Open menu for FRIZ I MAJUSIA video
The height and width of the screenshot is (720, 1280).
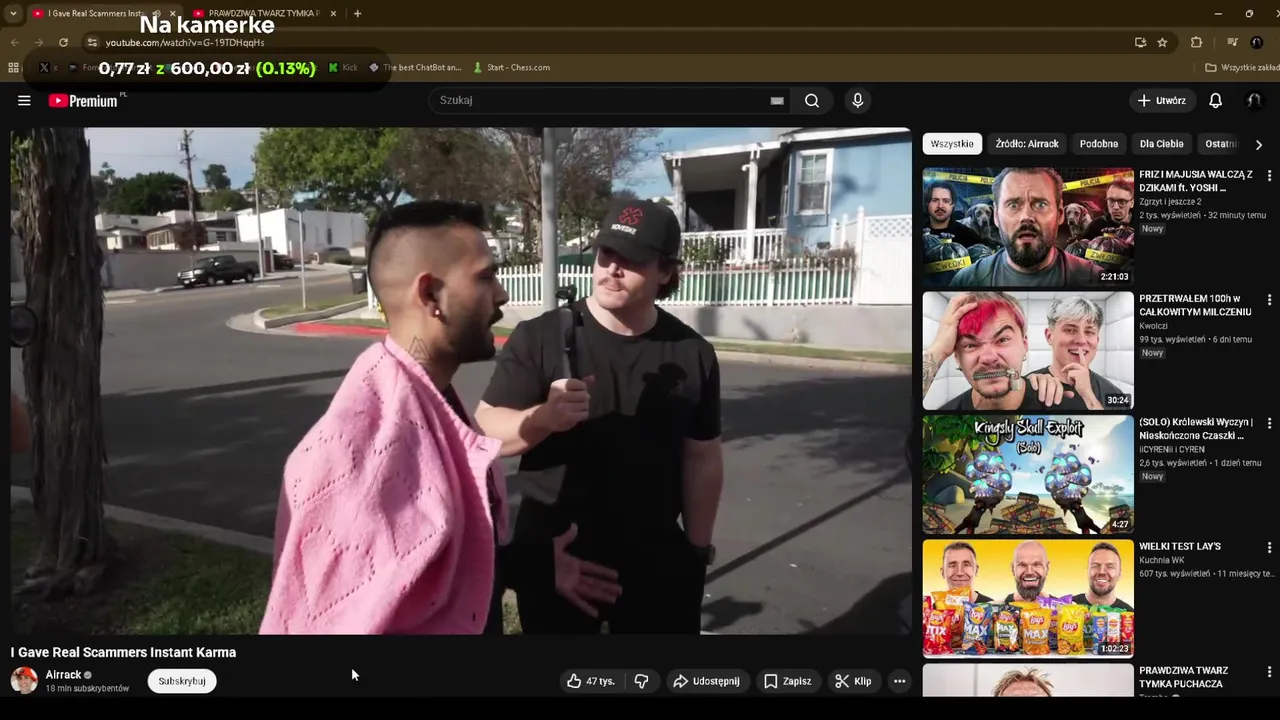coord(1269,175)
